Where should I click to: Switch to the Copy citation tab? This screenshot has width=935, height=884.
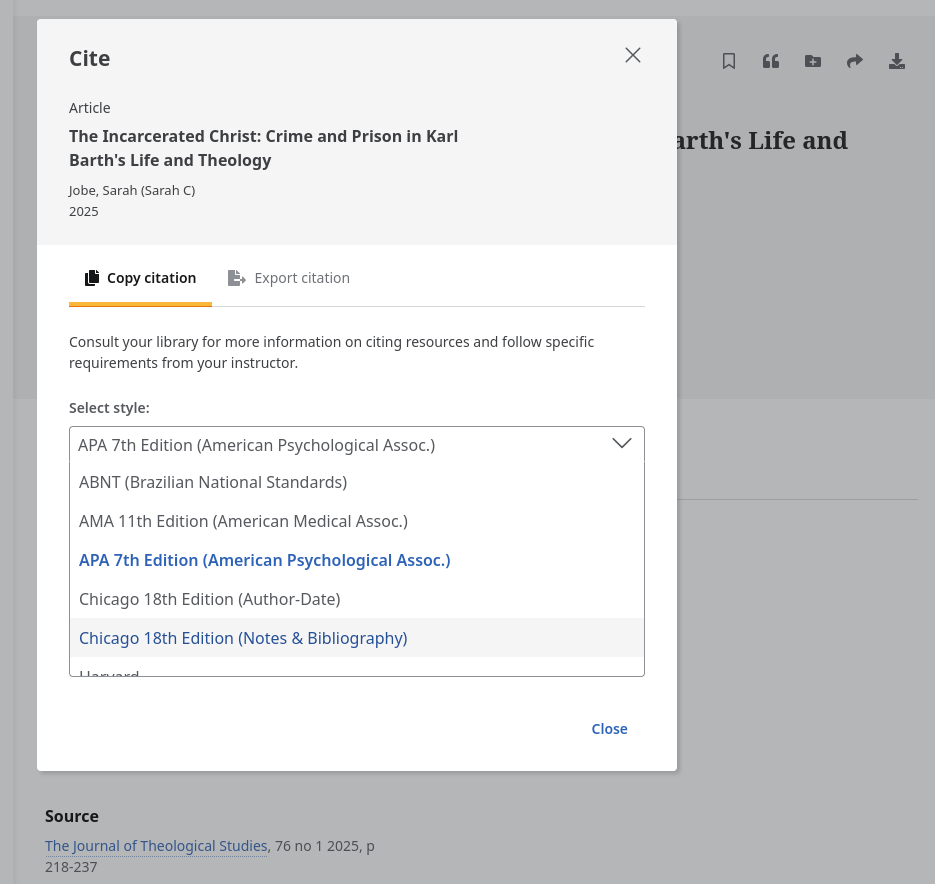(x=140, y=277)
